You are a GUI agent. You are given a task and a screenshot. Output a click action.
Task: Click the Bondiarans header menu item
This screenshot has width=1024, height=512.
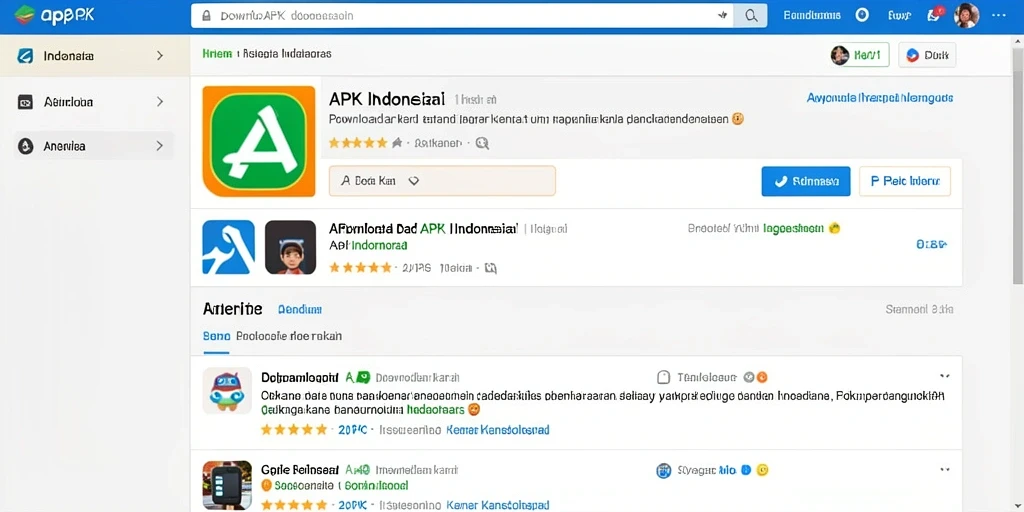pos(812,15)
